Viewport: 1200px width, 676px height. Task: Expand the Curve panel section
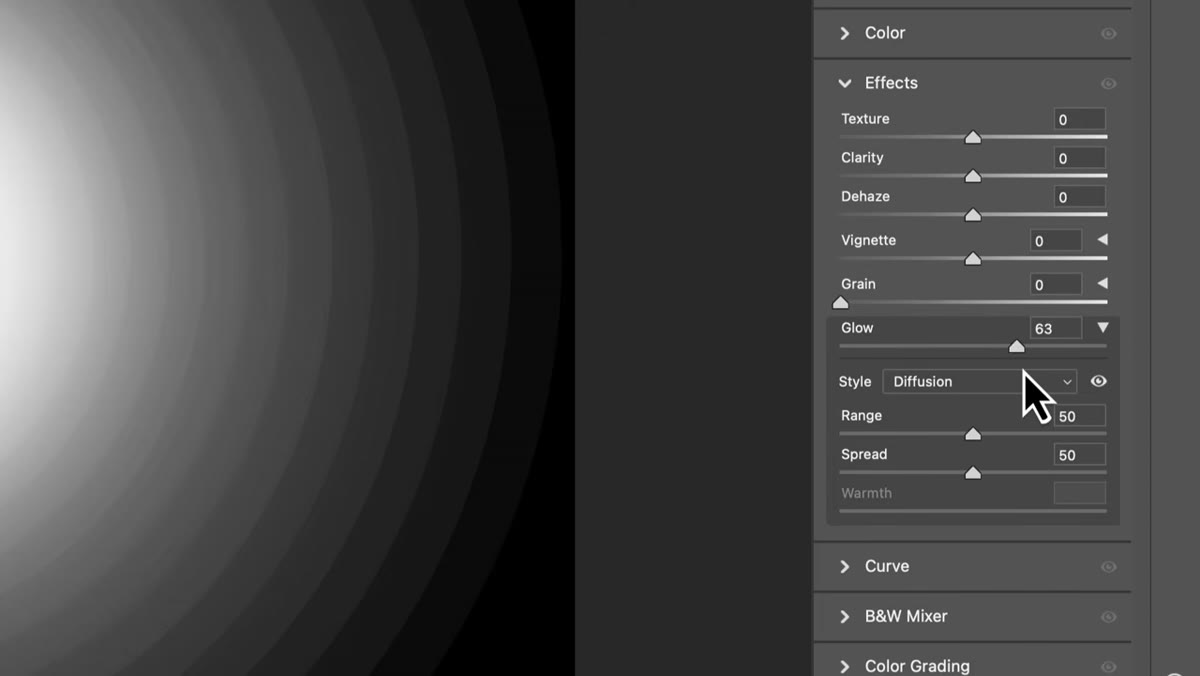[x=845, y=566]
